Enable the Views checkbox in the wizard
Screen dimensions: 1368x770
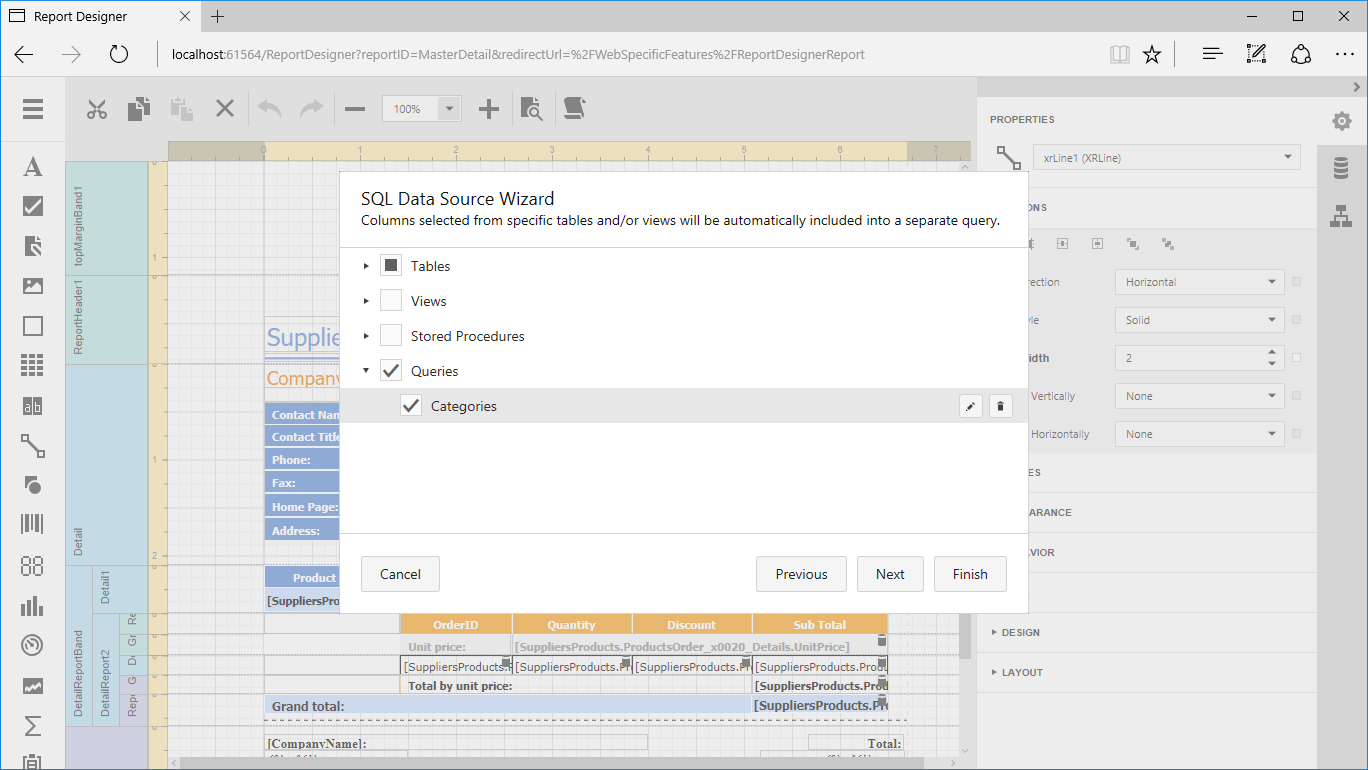pyautogui.click(x=389, y=300)
